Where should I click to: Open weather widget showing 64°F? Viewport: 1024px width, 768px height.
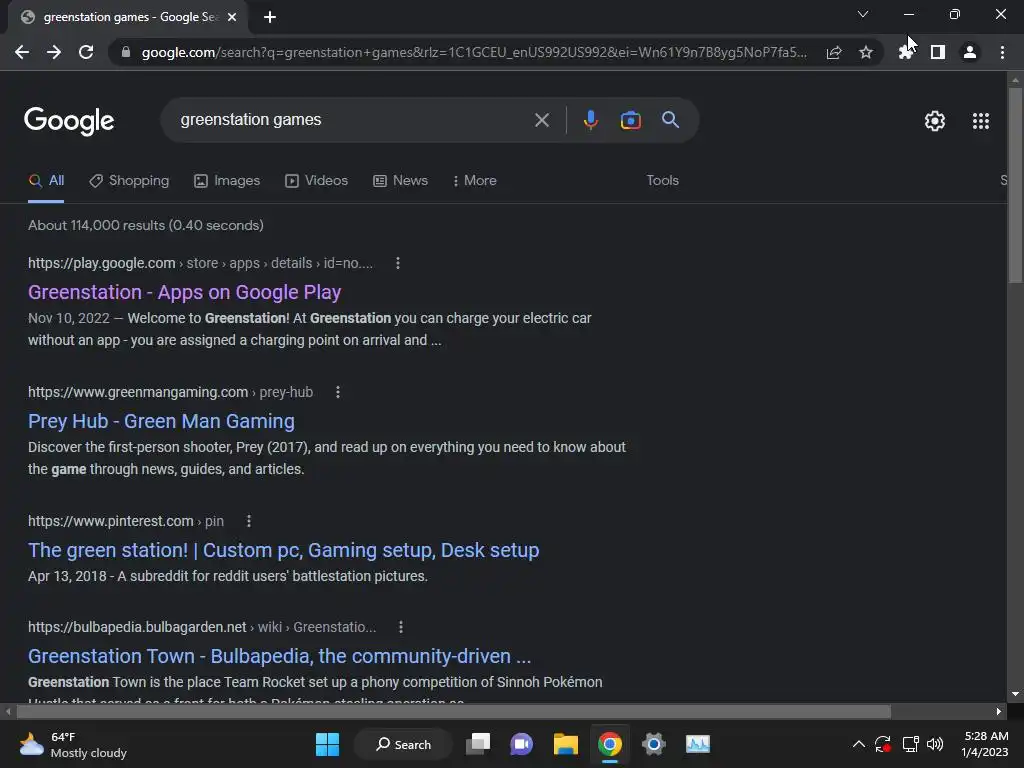coord(73,744)
